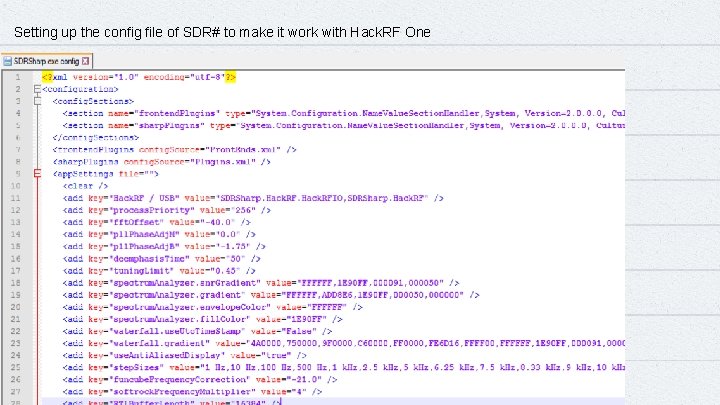Screen dimensions: 720x405
Task: Click the fftOffset value -40.0 line
Action: (x=157, y=222)
